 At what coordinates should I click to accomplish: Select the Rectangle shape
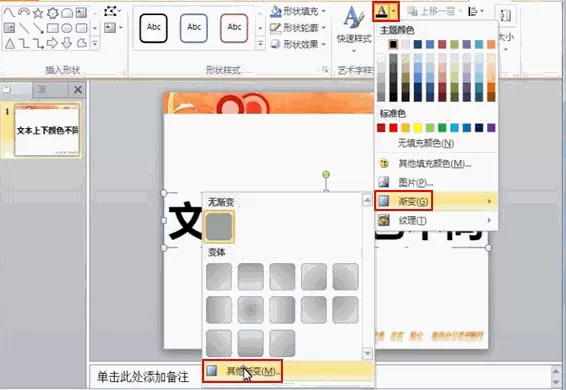(x=53, y=28)
